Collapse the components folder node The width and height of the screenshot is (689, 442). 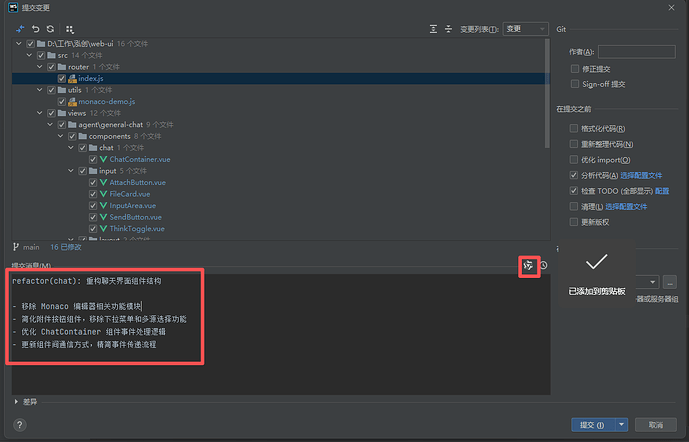(x=61, y=136)
